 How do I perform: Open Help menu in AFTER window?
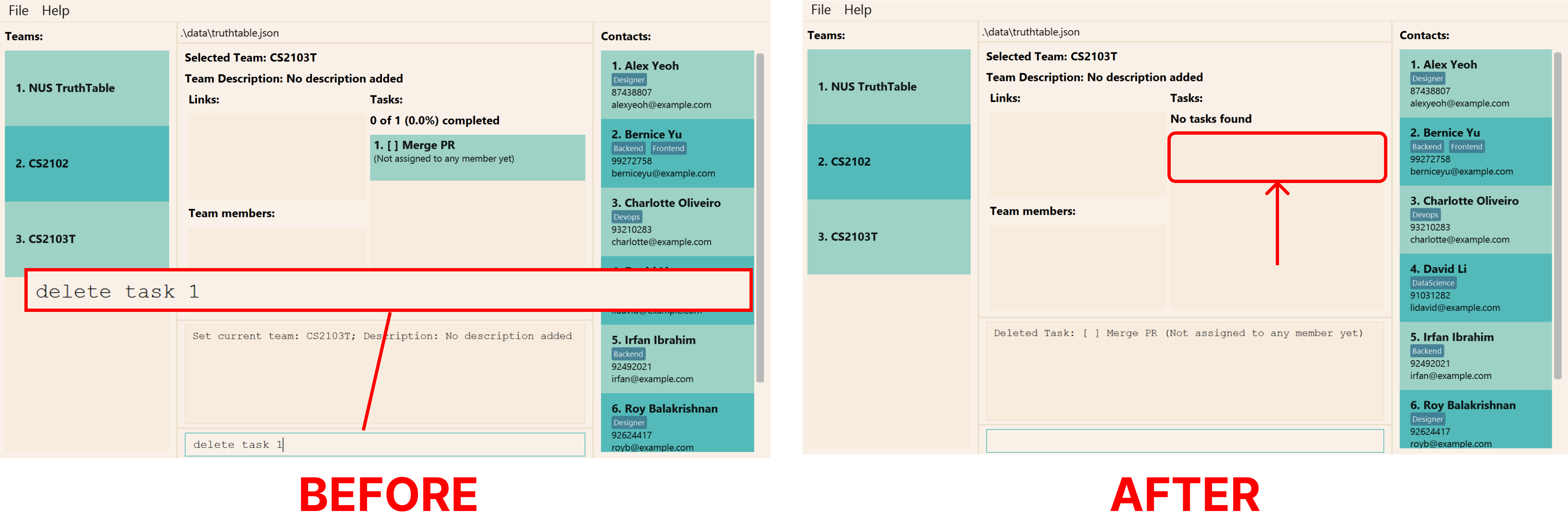click(x=858, y=10)
